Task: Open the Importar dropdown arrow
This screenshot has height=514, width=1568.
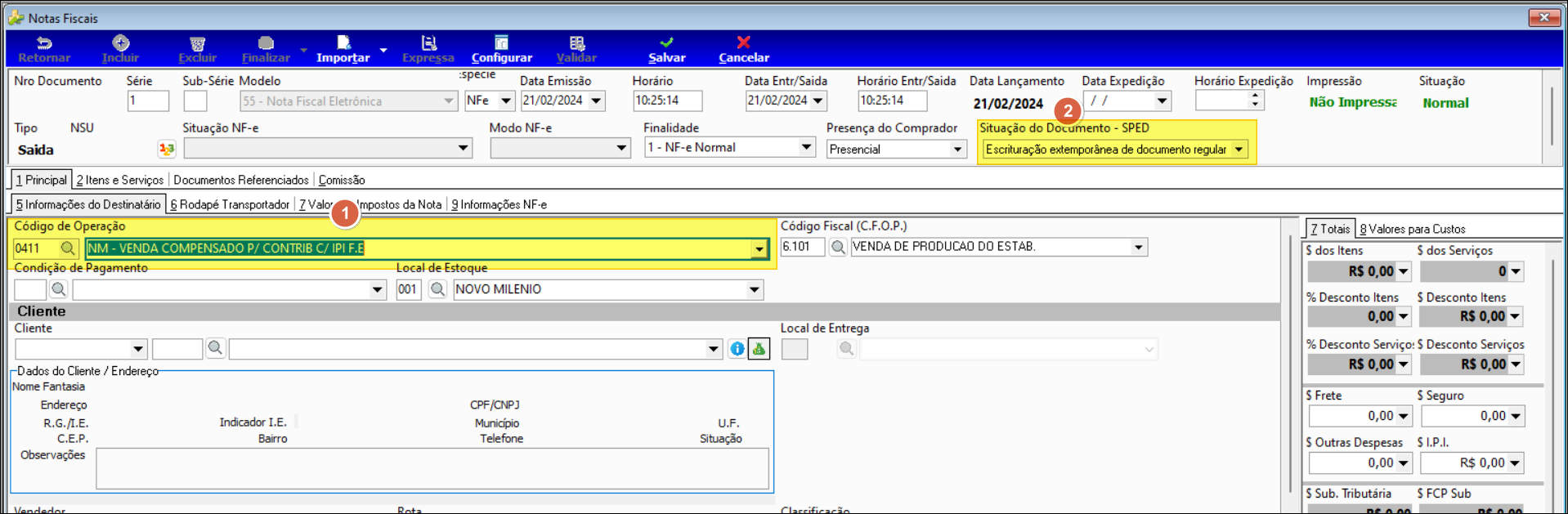Action: pyautogui.click(x=383, y=50)
